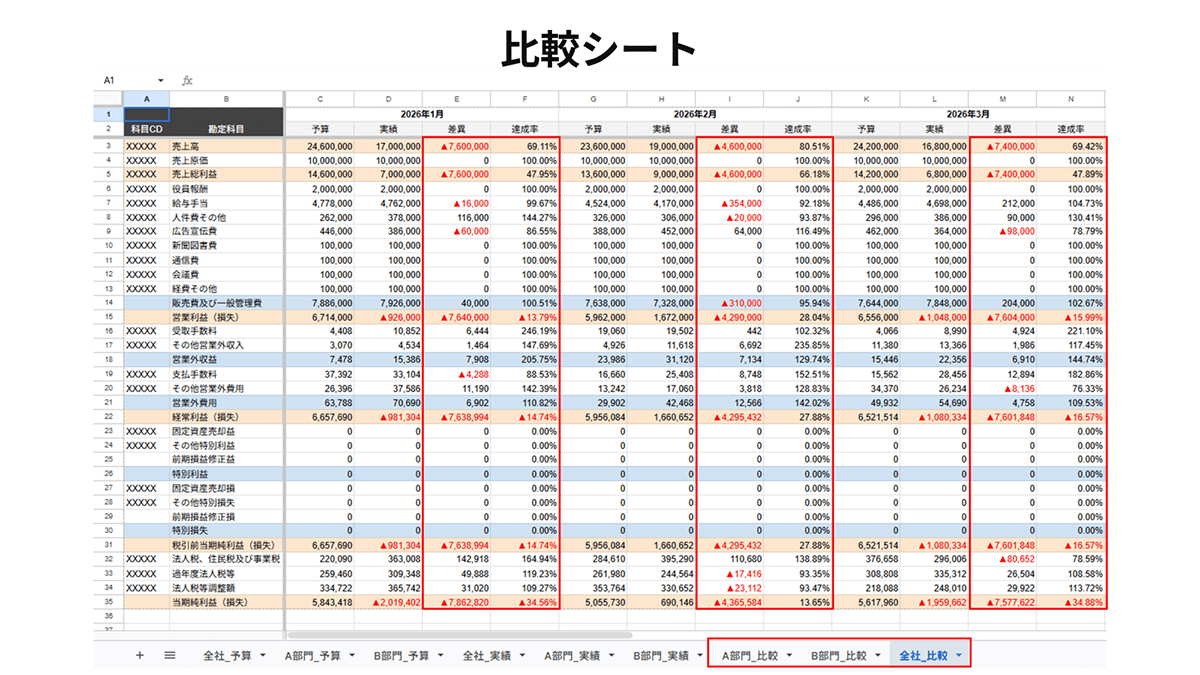Select column C header

pos(320,98)
